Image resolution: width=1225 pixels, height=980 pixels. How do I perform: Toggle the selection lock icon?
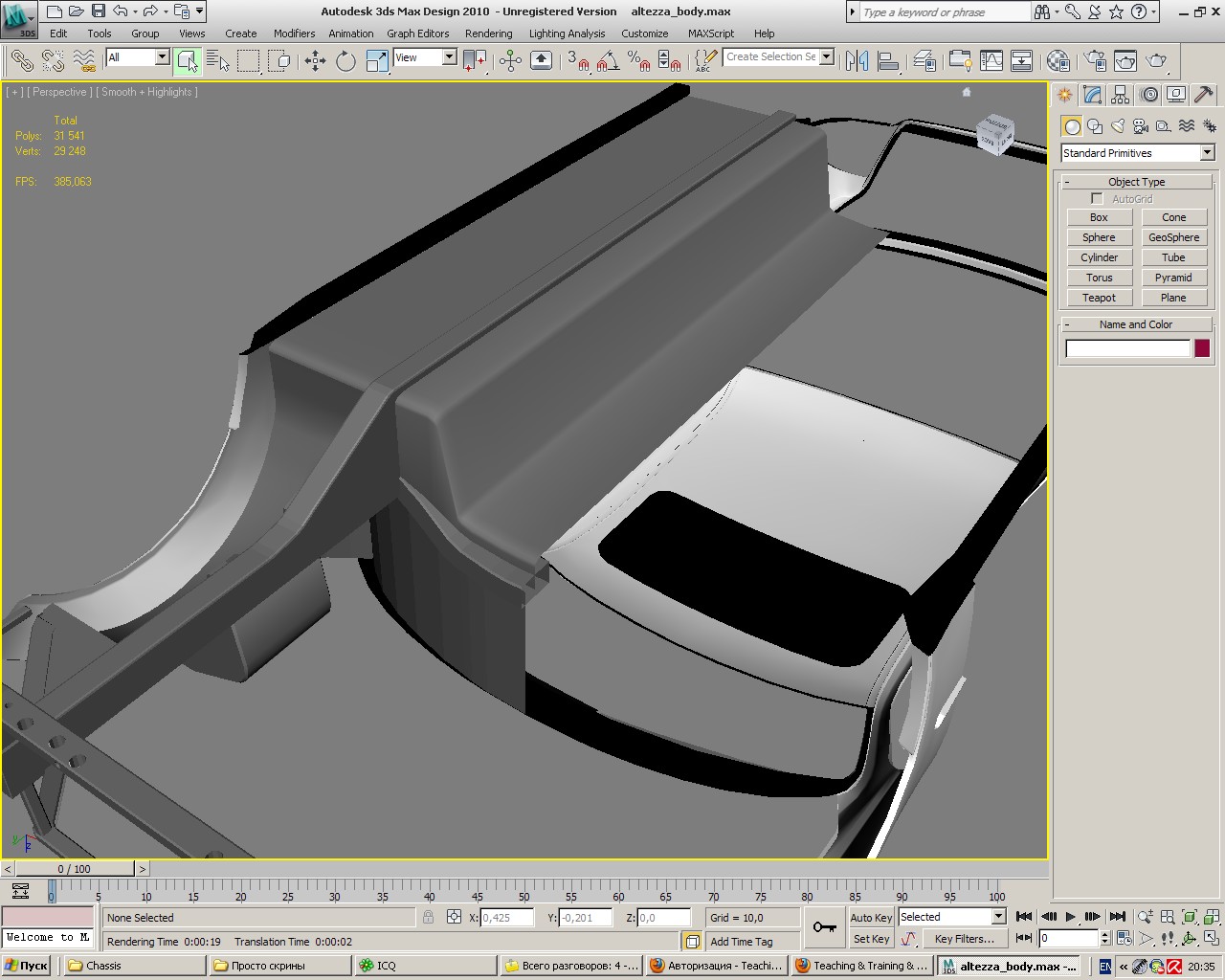(x=428, y=917)
